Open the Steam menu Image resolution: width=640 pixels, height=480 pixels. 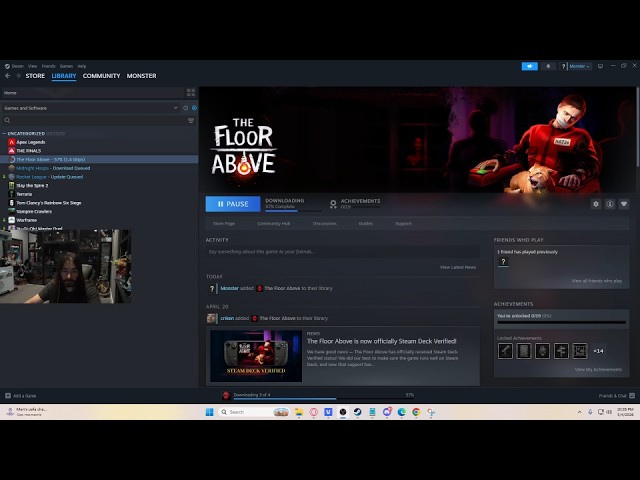click(17, 66)
